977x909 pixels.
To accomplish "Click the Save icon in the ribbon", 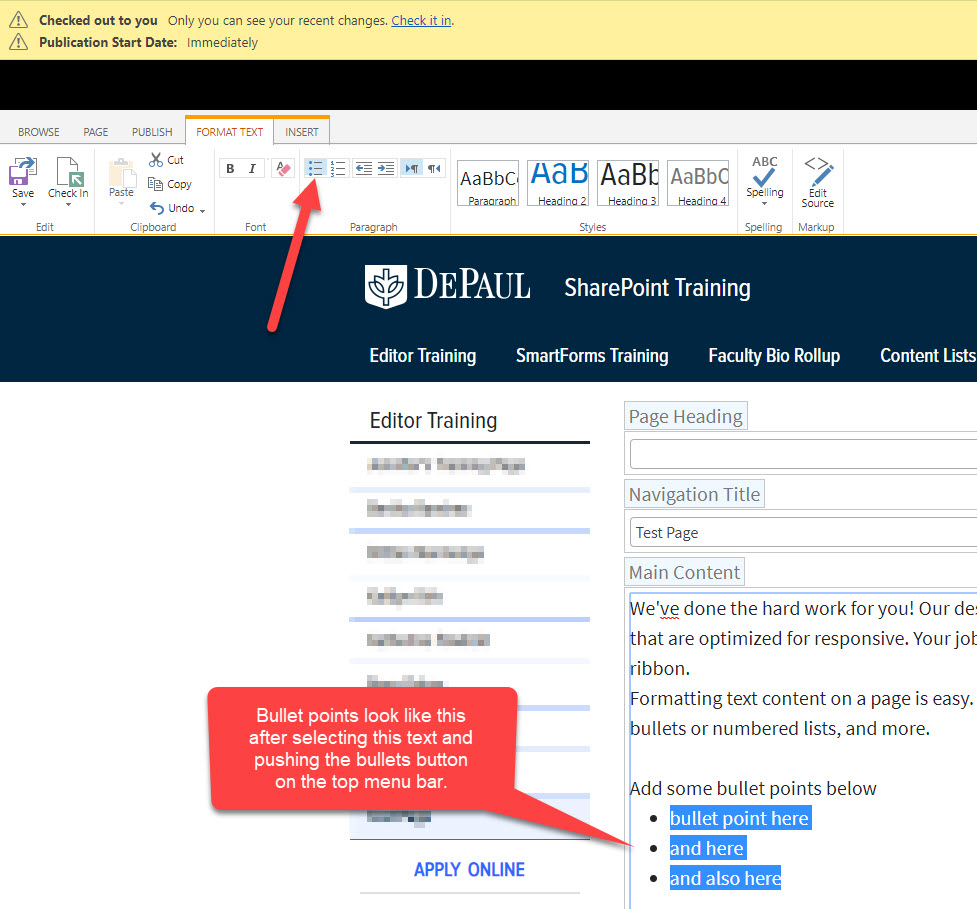I will click(x=22, y=171).
